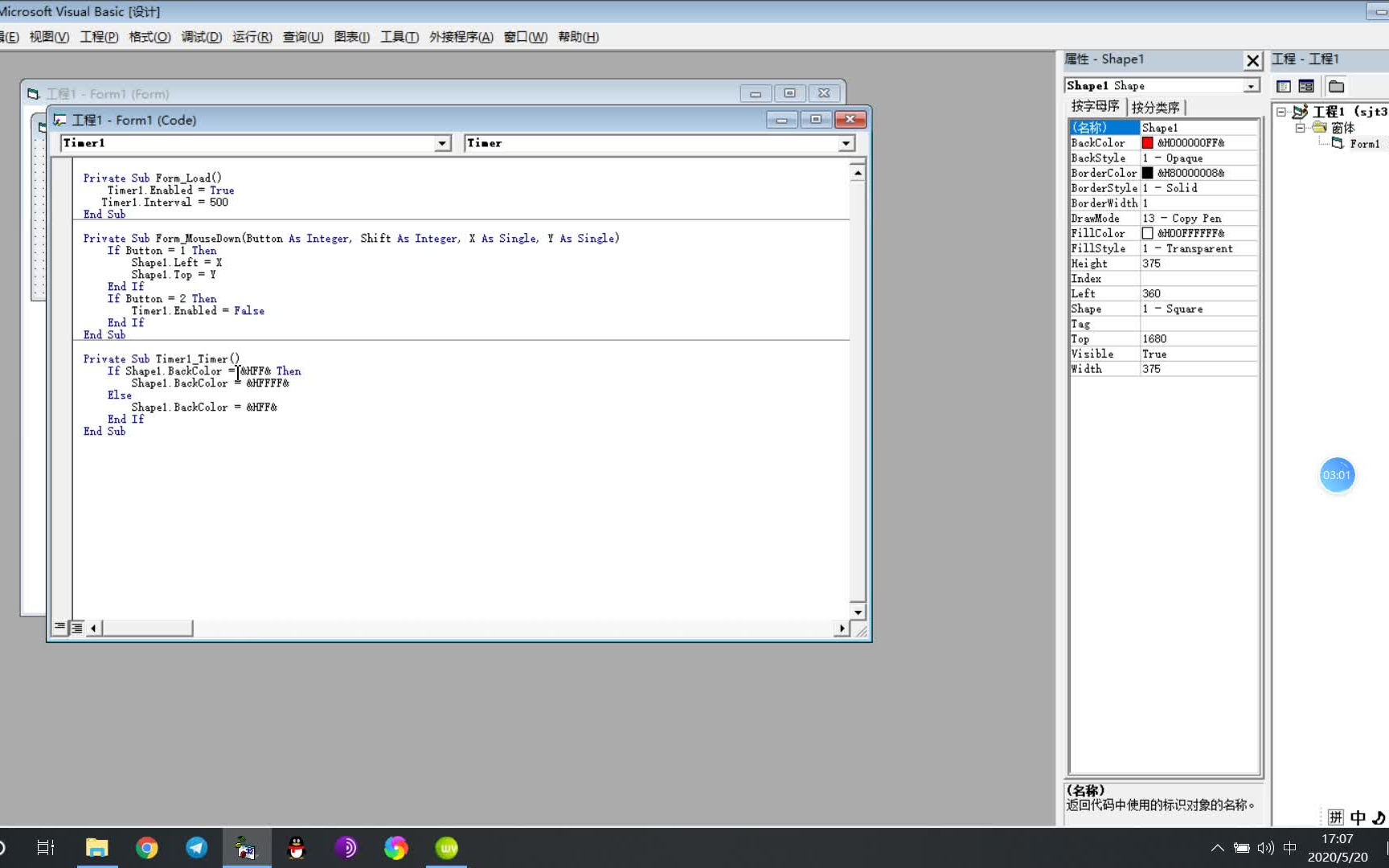The height and width of the screenshot is (868, 1389).
Task: Select Form1 in the project tree
Action: point(1364,144)
